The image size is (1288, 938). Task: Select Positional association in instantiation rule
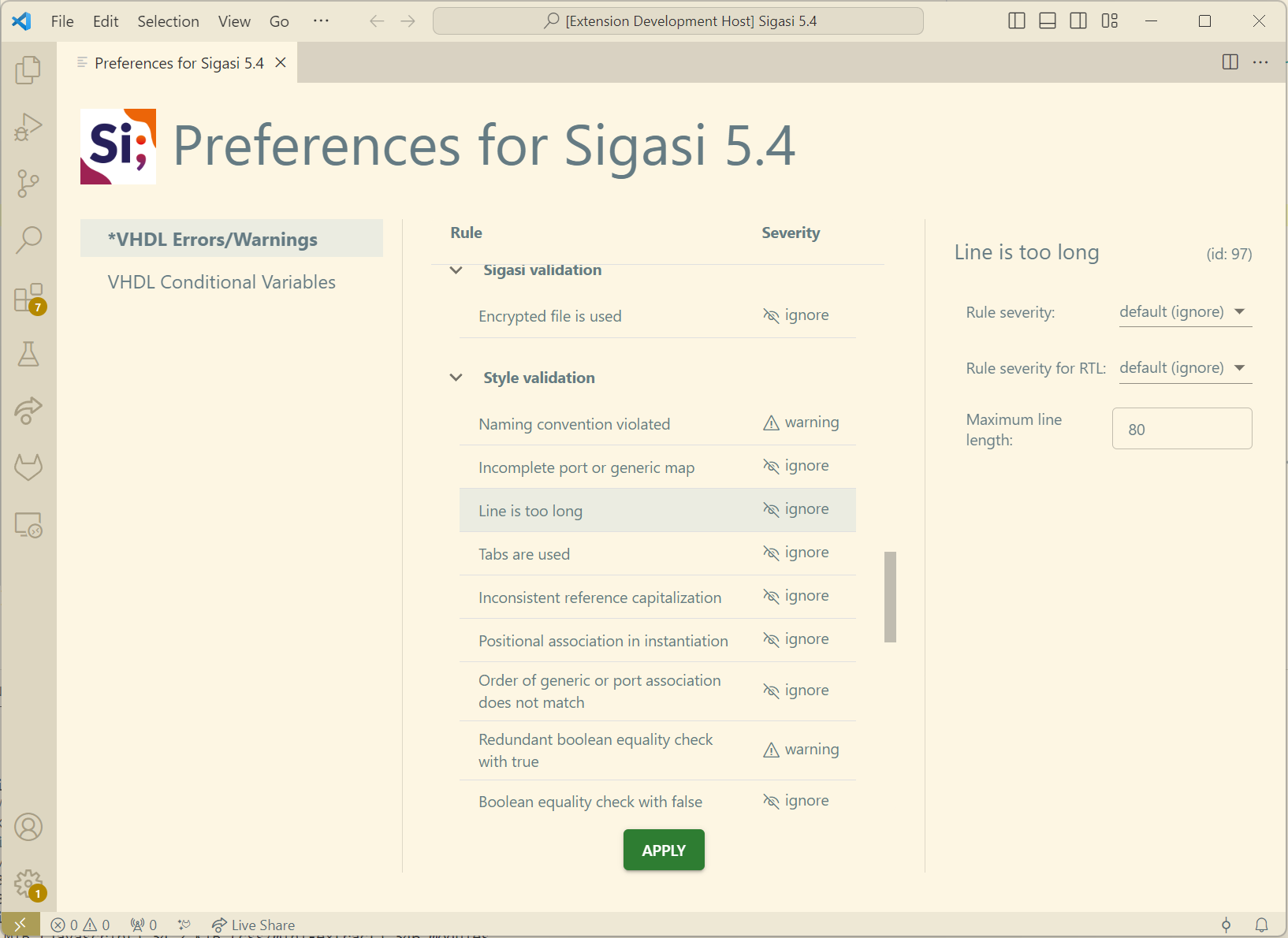(x=657, y=641)
